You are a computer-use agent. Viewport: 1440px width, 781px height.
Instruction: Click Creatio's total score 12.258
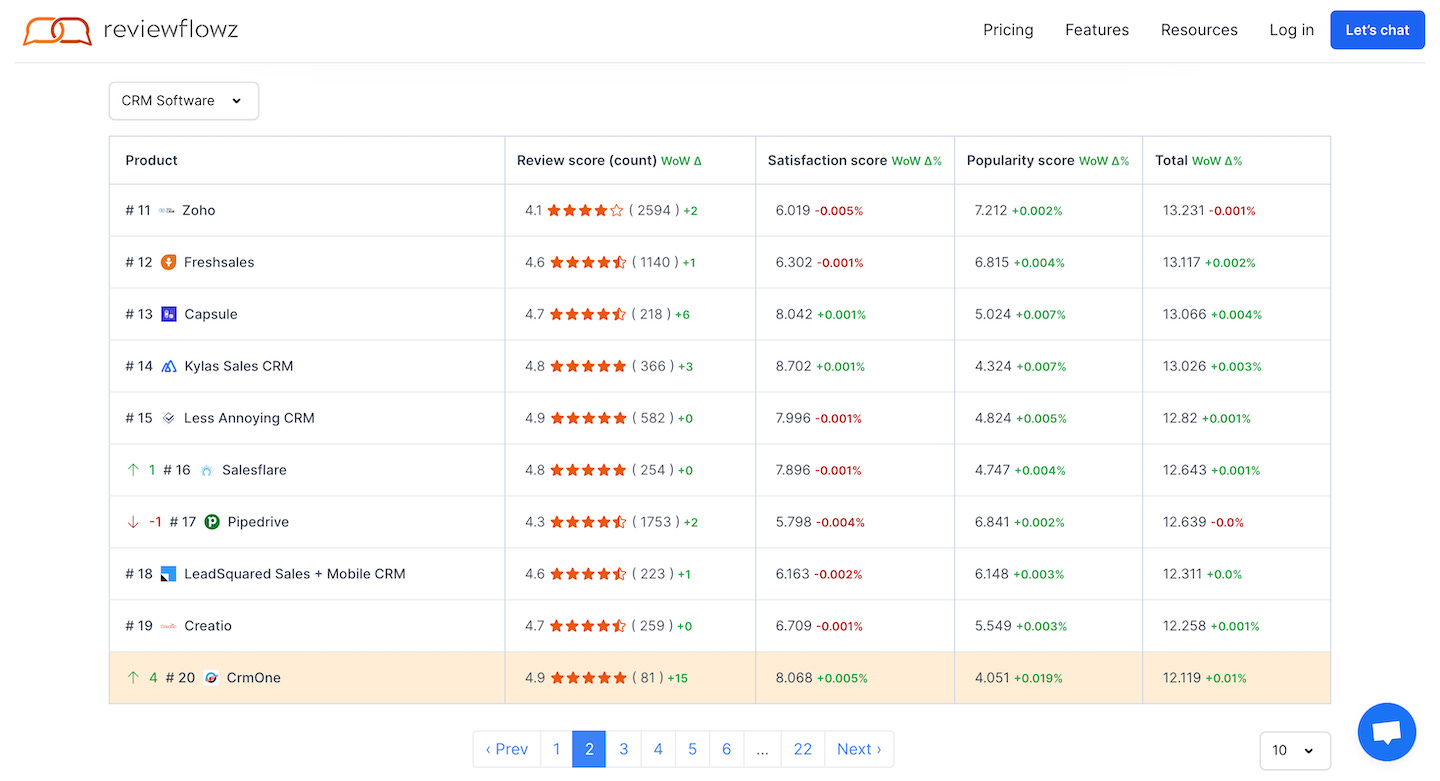pos(1185,626)
